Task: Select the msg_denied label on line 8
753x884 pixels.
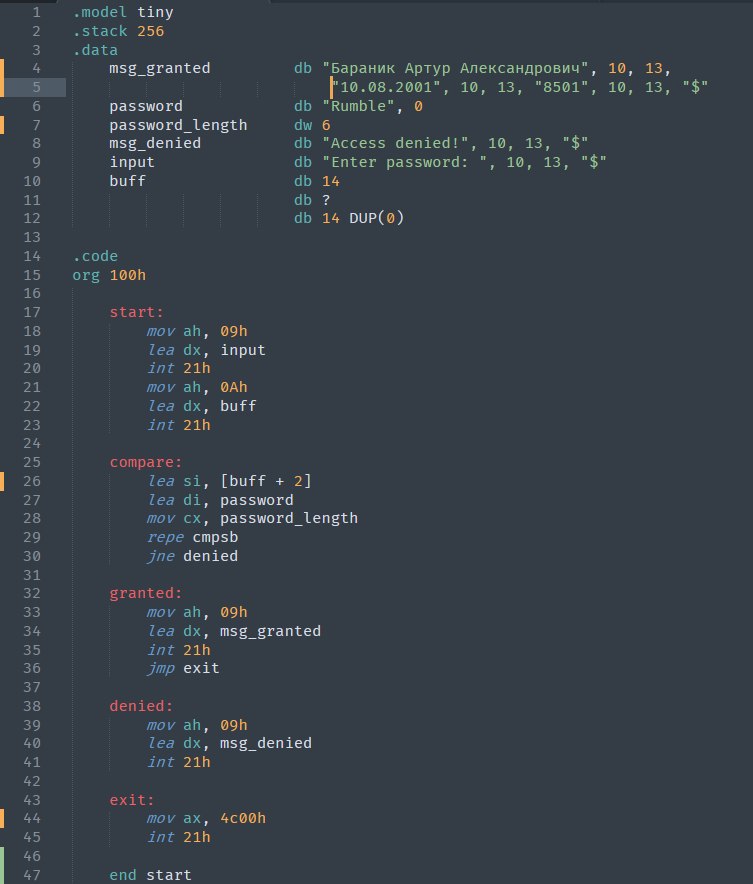Action: [x=155, y=143]
